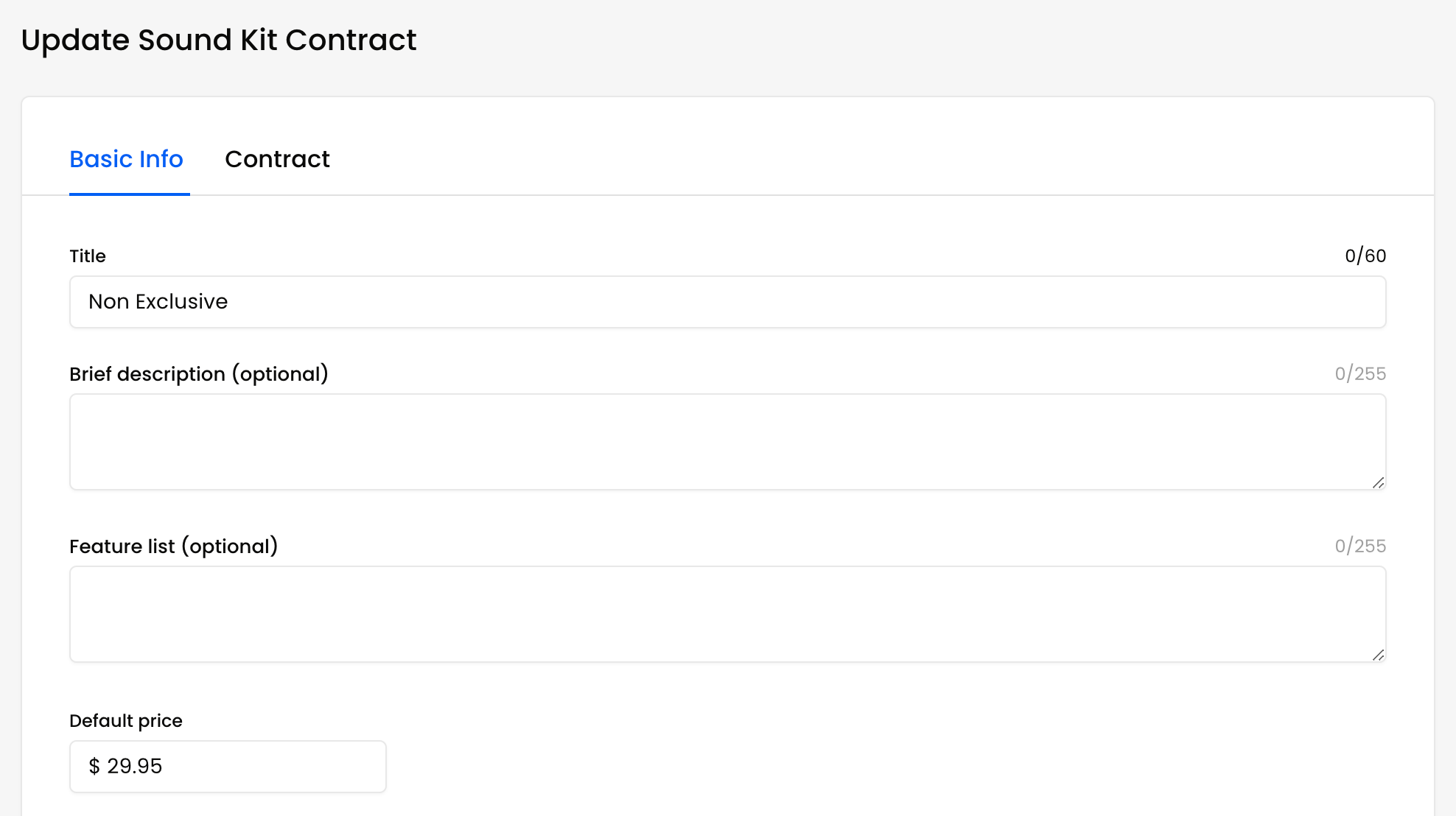Select the Basic Info tab
Screen dimensions: 1456x816
point(126,159)
